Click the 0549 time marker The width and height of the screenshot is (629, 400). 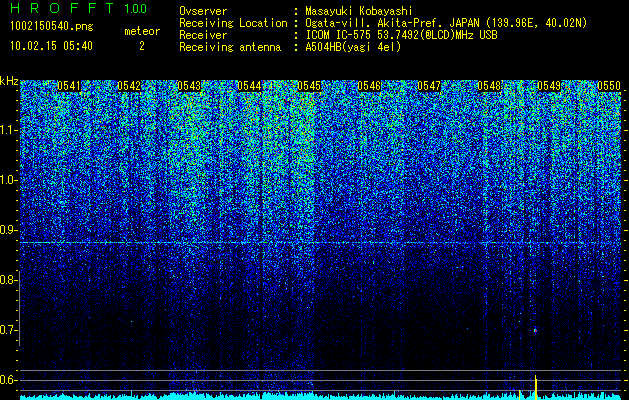pyautogui.click(x=549, y=86)
